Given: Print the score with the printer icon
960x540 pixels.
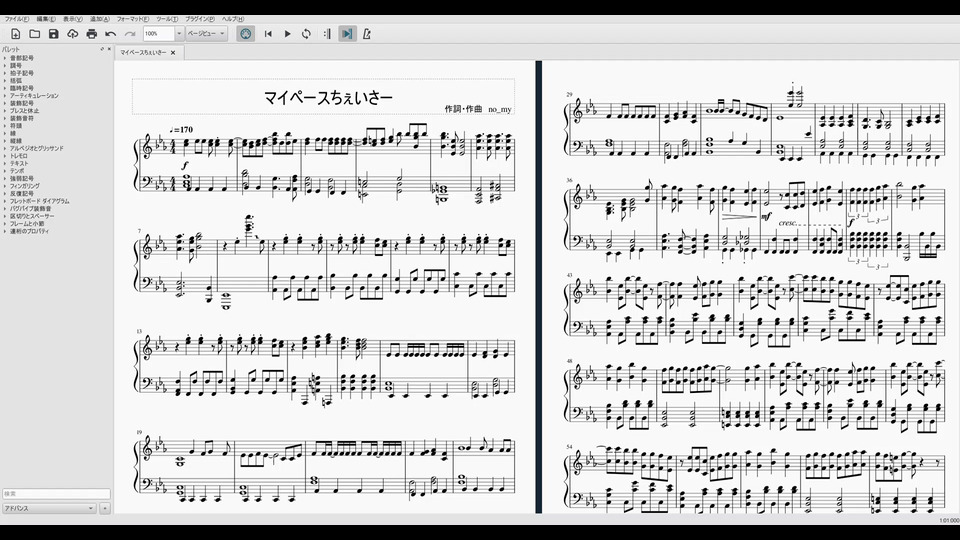Looking at the screenshot, I should [92, 34].
